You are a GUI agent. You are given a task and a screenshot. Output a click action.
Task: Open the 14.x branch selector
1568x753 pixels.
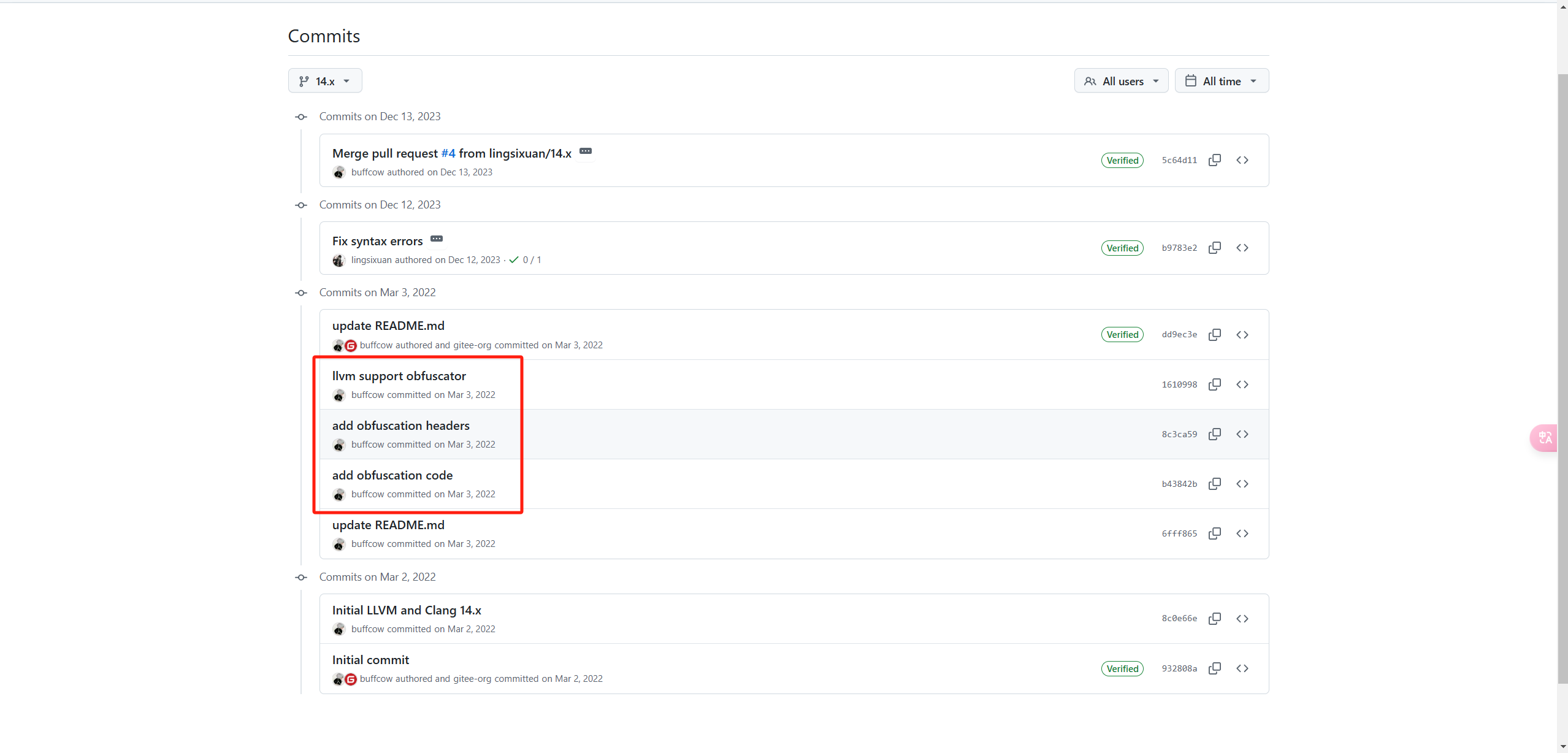(x=325, y=81)
